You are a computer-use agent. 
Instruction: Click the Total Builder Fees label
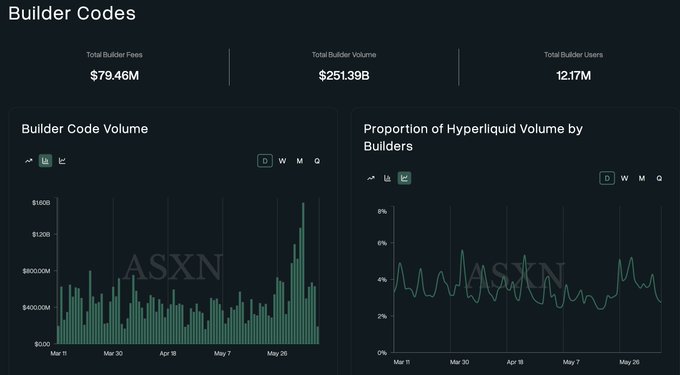pos(114,55)
